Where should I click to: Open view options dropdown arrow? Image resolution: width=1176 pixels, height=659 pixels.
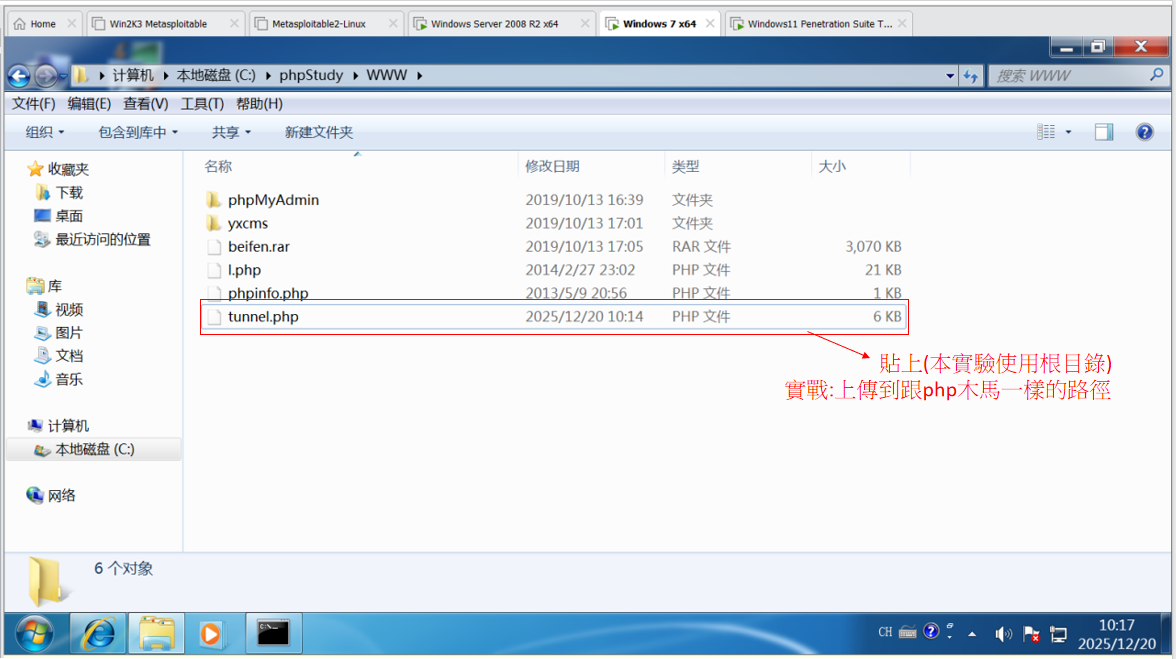pos(1069,132)
